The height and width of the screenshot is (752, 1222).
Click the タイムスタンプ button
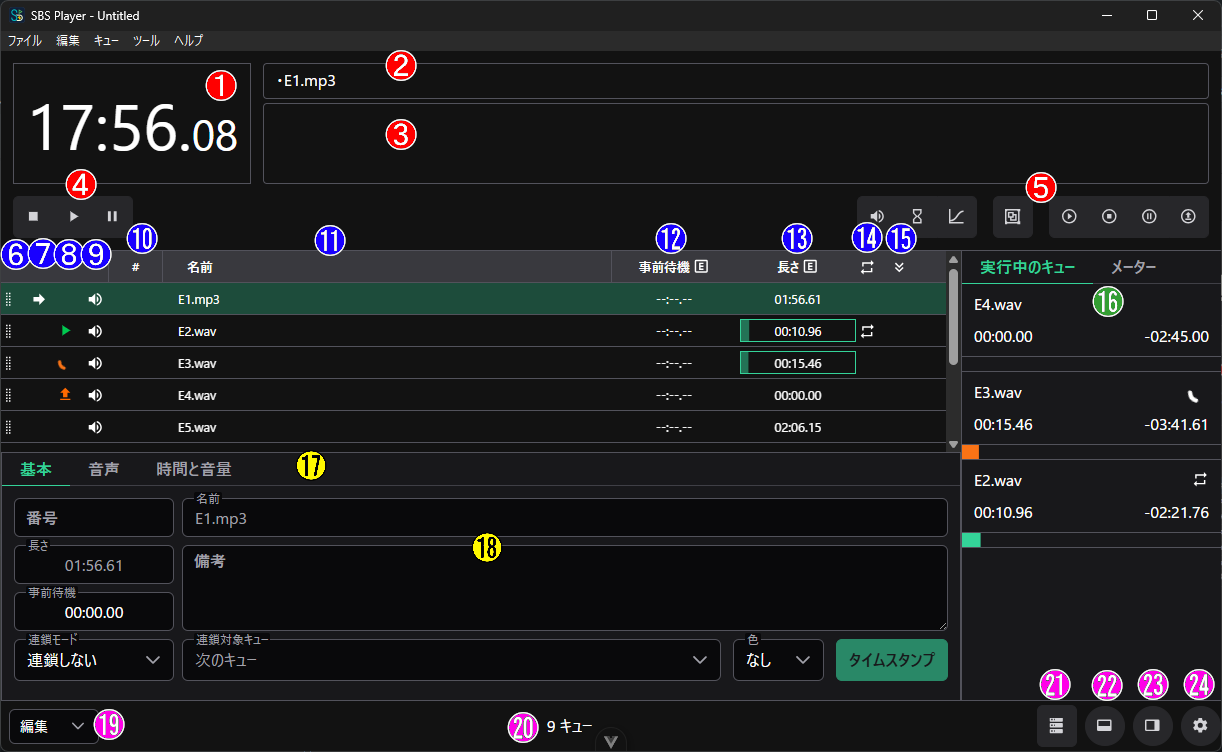click(892, 660)
